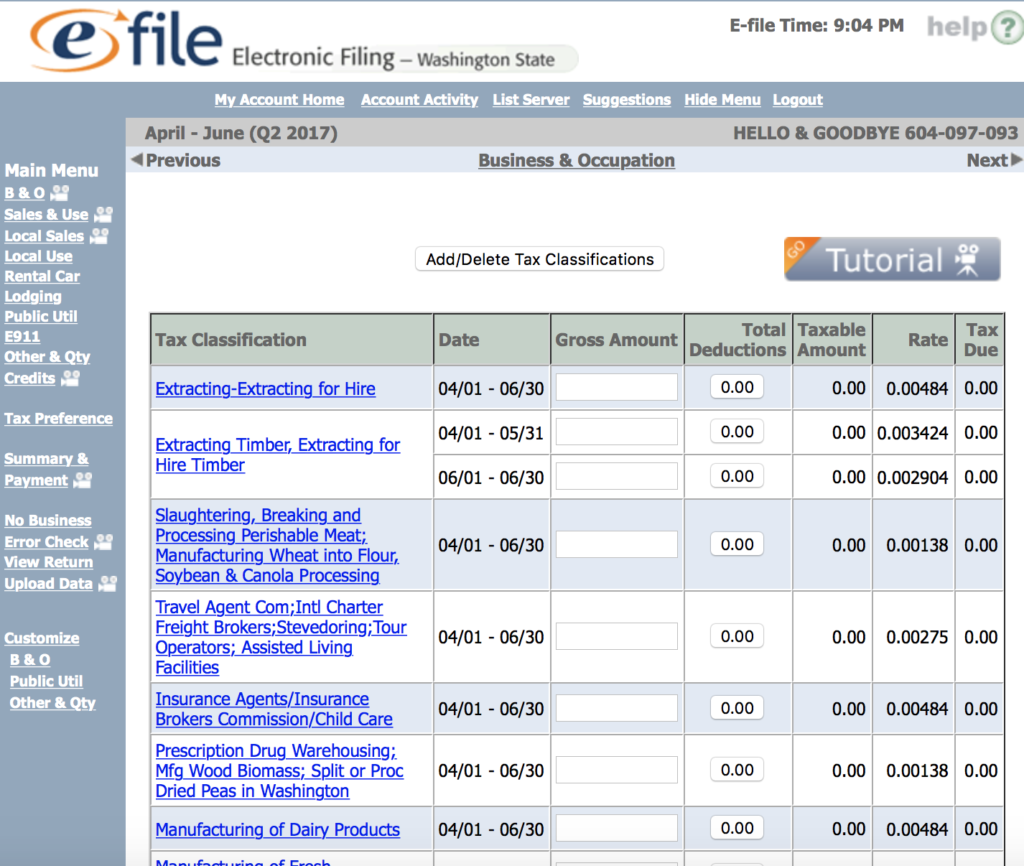Click video camera icon beside Upload Data
The image size is (1024, 866).
107,584
